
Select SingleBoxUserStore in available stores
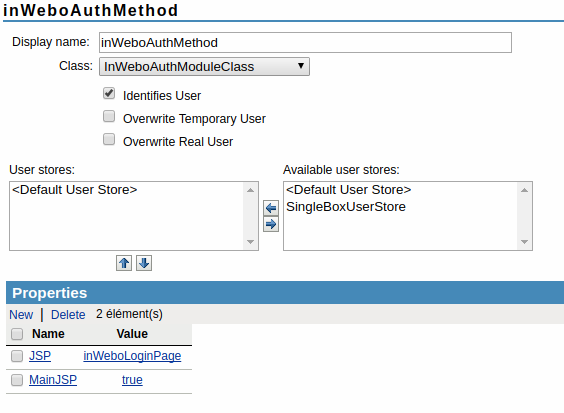tap(346, 207)
